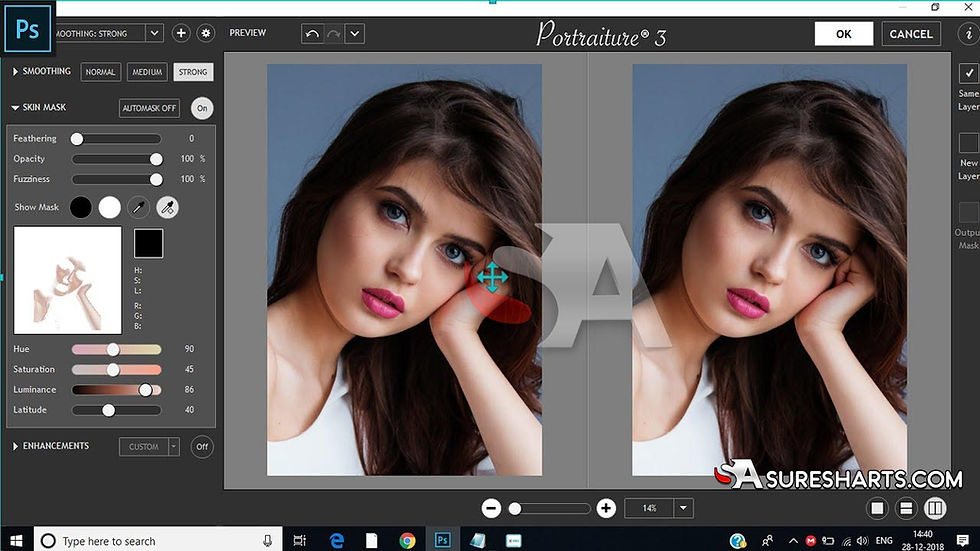The image size is (980, 551).
Task: Click the Fuzziness slider handle
Action: (156, 179)
